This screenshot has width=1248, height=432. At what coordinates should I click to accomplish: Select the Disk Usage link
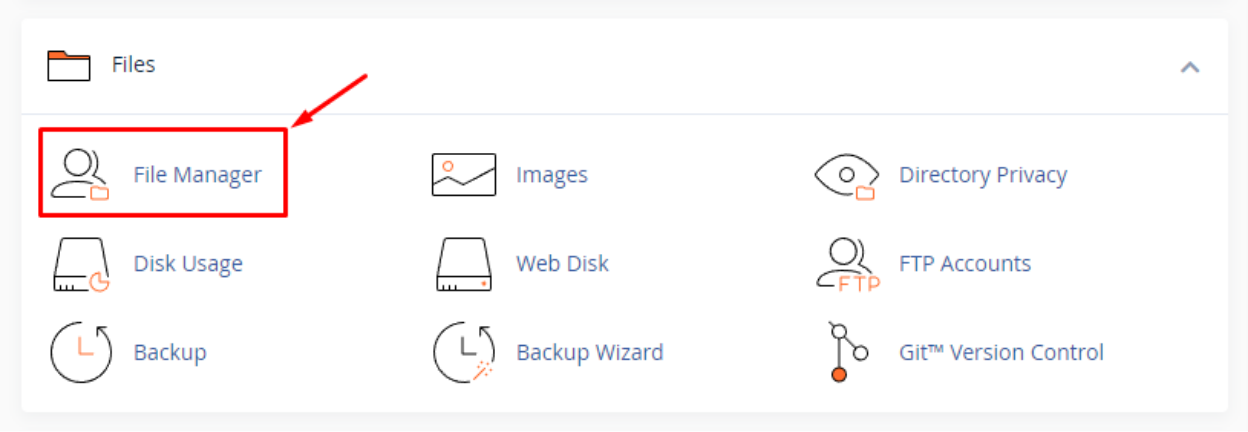click(188, 264)
